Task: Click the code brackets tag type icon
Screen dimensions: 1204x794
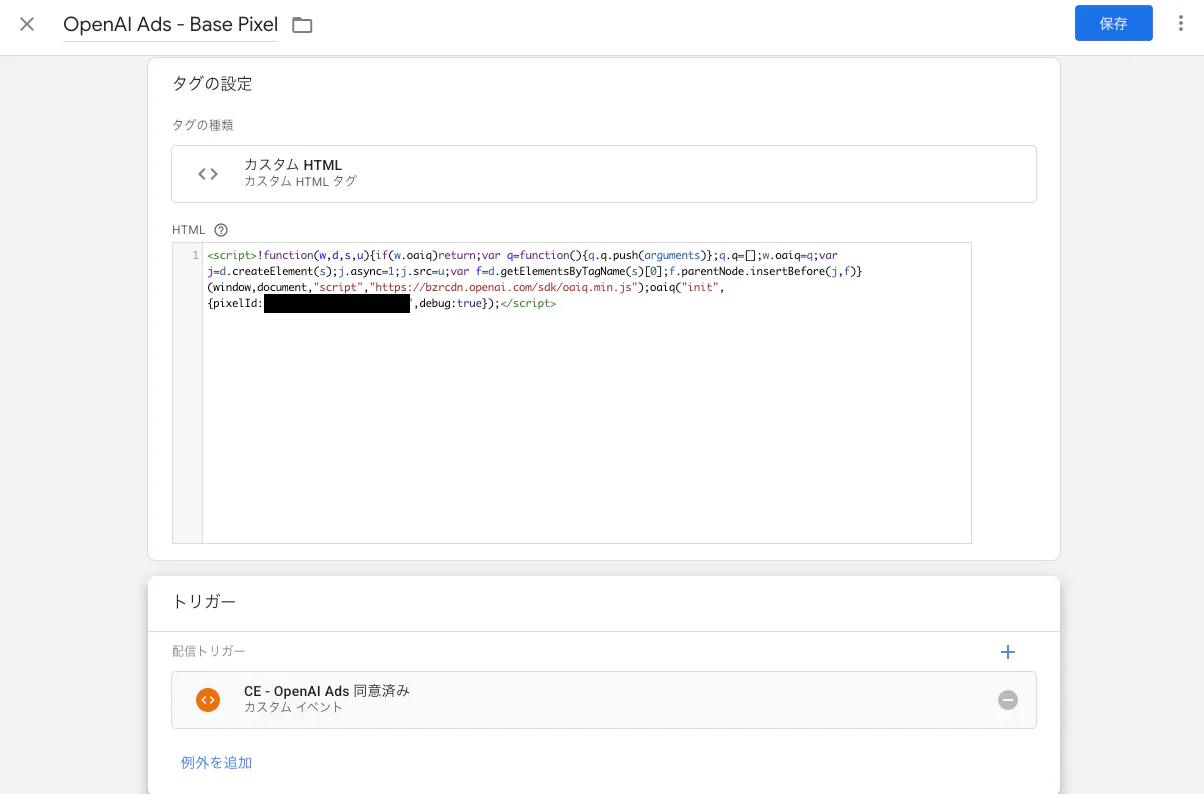Action: click(208, 174)
